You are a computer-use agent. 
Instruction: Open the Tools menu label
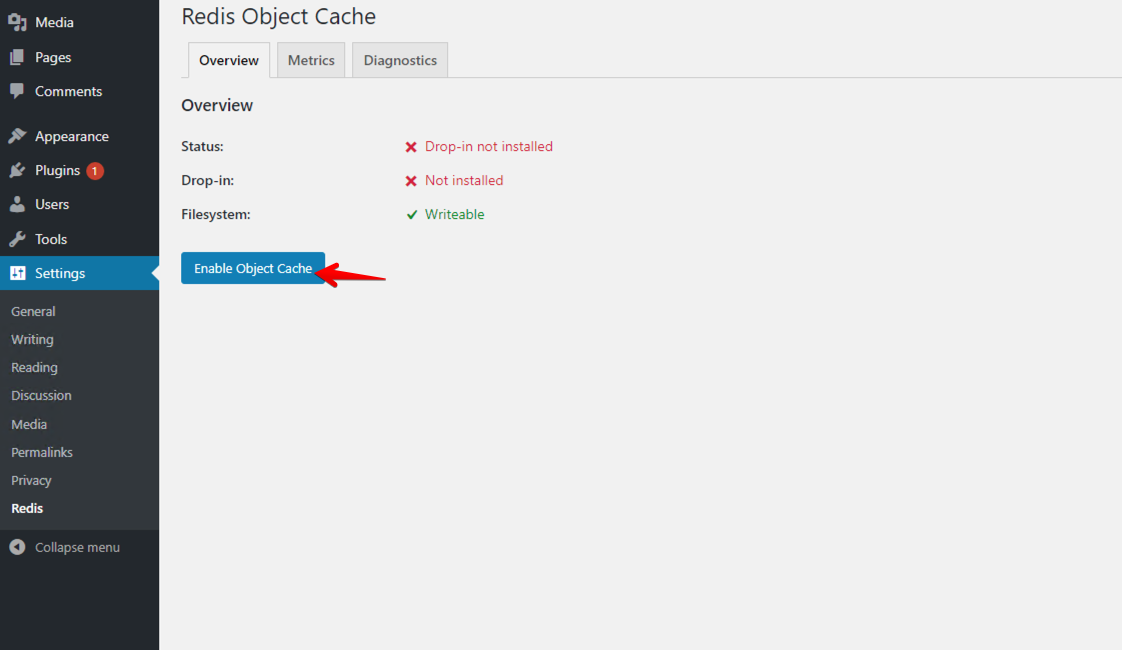(51, 239)
